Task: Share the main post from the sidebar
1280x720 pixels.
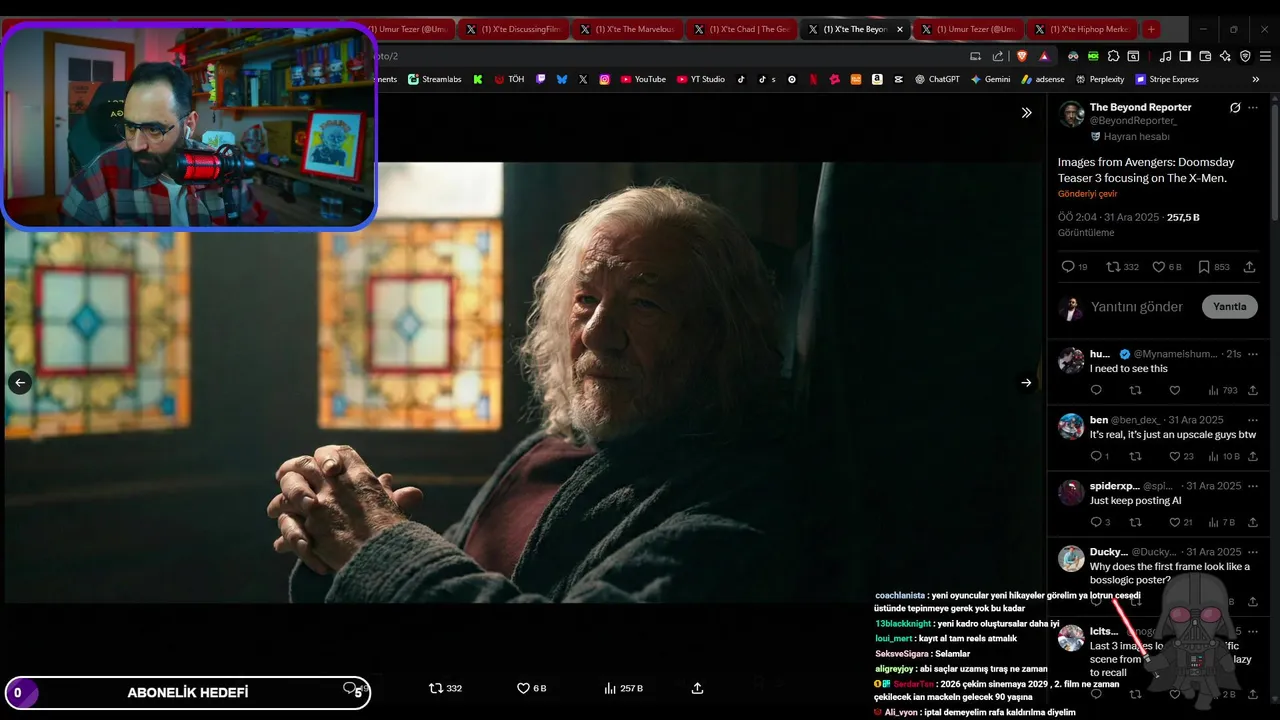Action: 1250,267
